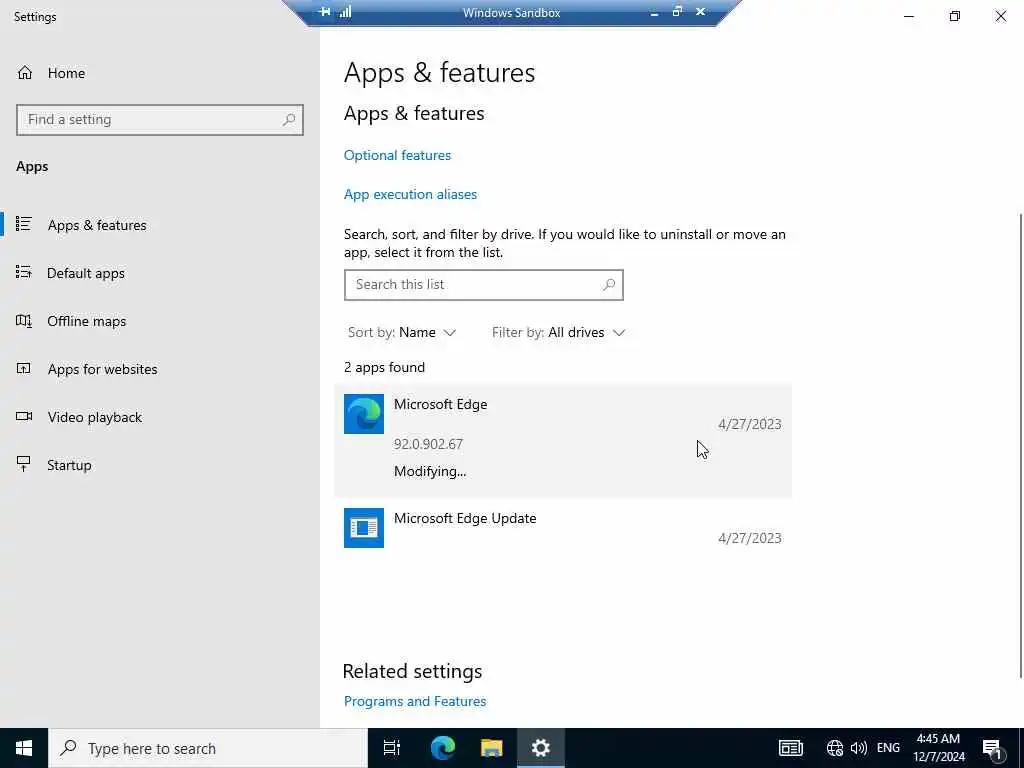
Task: Restore down the Windows Sandbox session
Action: (x=677, y=12)
